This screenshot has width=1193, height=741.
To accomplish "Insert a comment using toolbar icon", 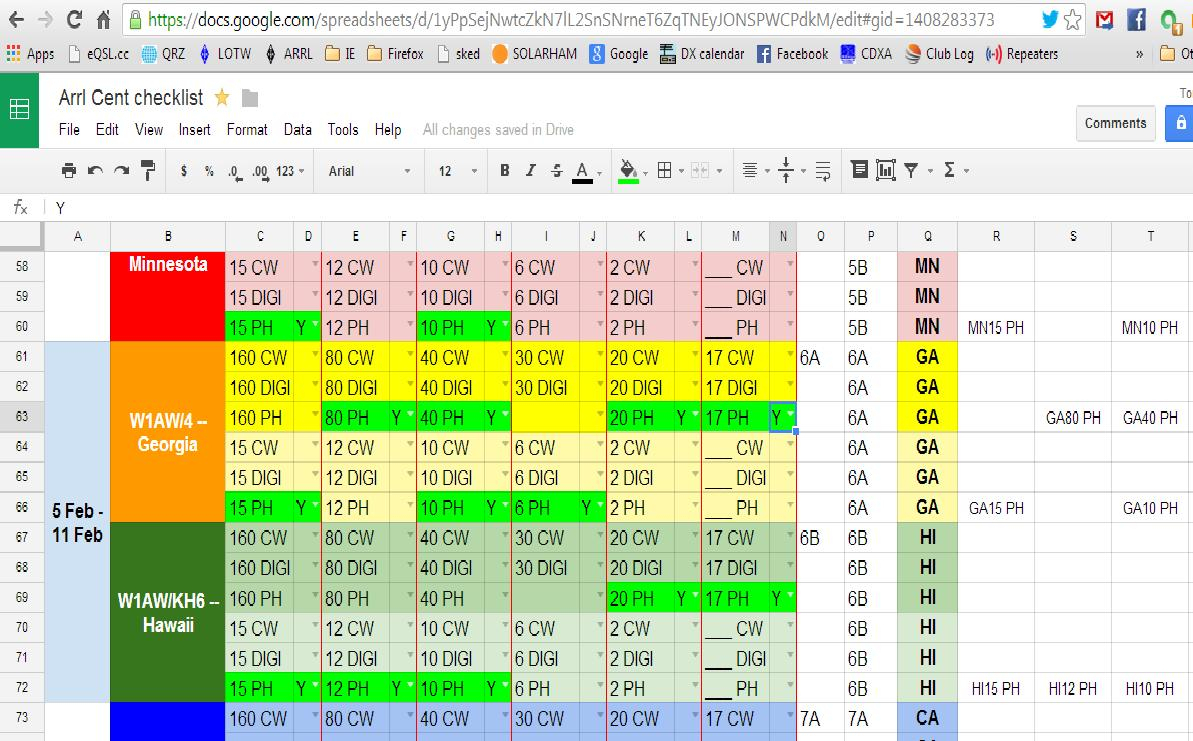I will [x=859, y=171].
